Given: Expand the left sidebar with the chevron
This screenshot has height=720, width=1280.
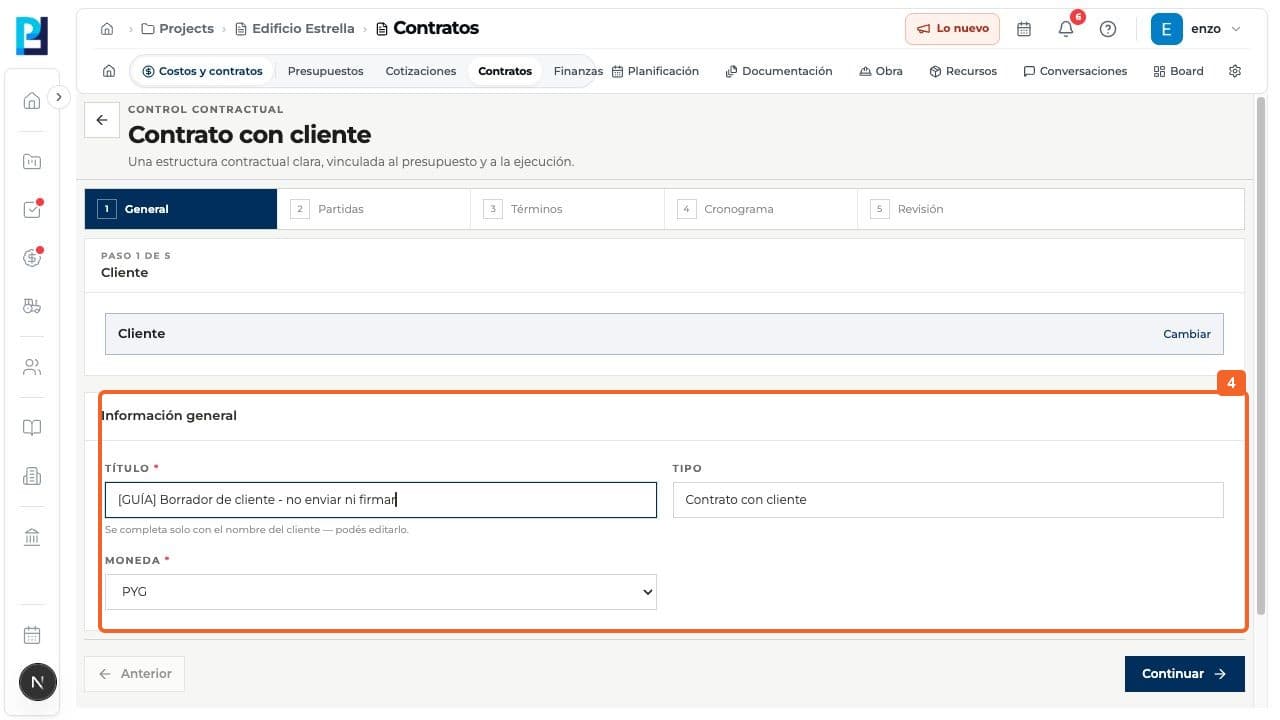Looking at the screenshot, I should coord(59,97).
